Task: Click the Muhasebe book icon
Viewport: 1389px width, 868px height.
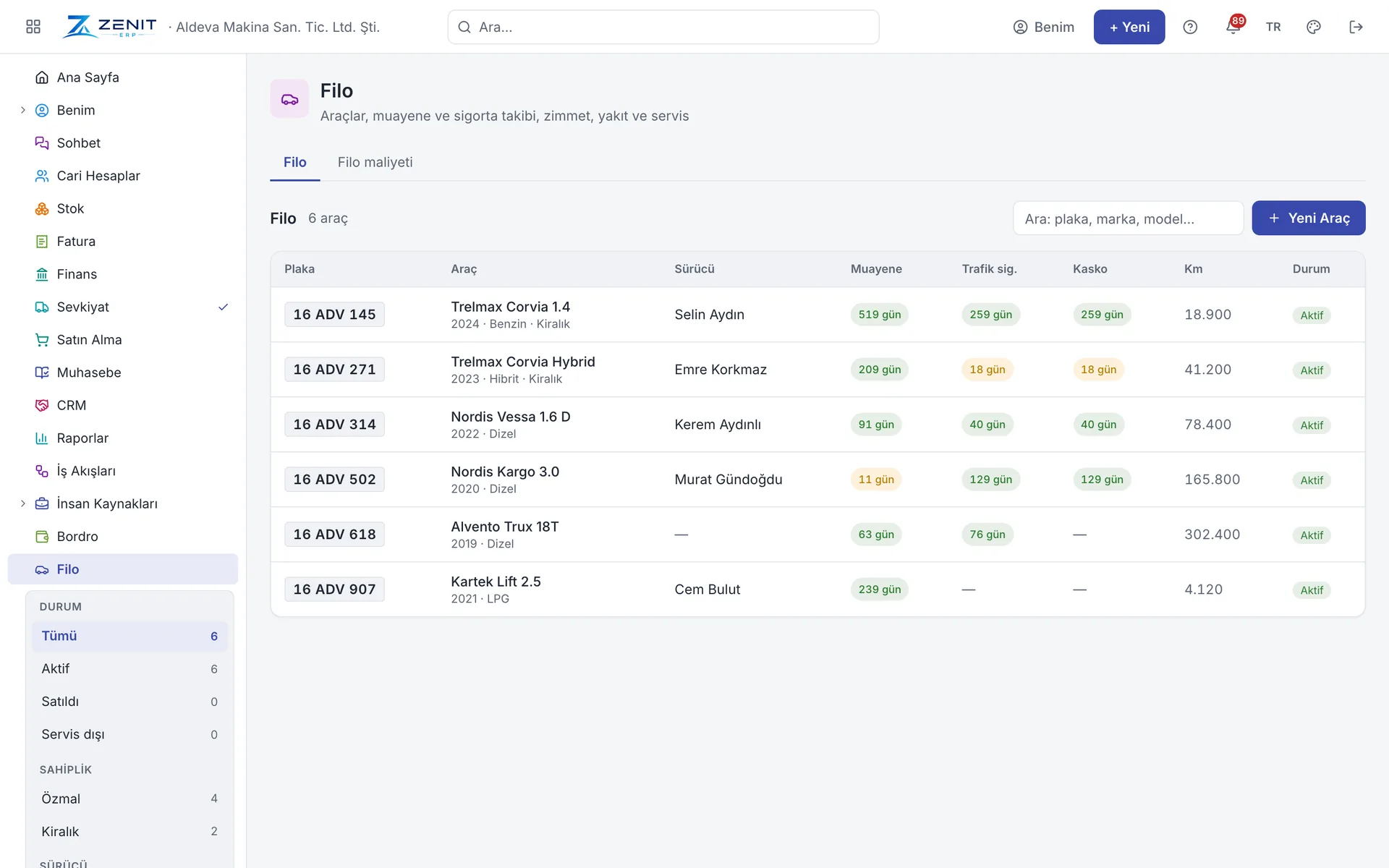Action: [x=42, y=373]
